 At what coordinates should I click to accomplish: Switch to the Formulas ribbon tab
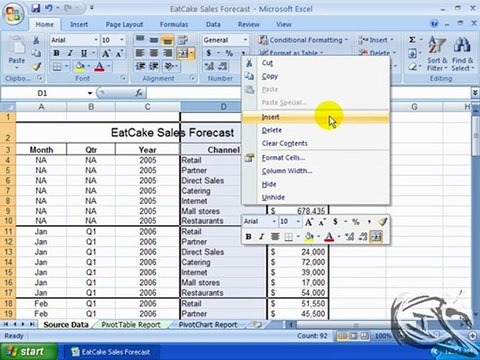coord(174,24)
